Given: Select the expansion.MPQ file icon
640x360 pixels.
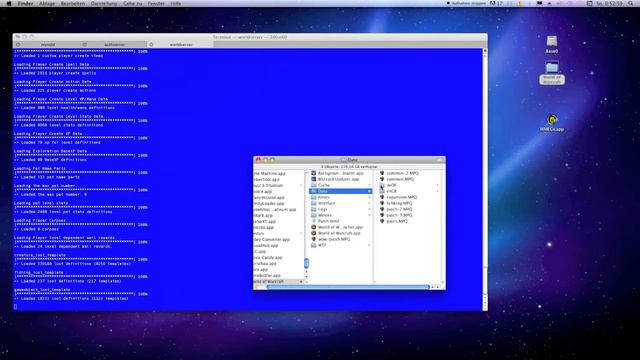Looking at the screenshot, I should click(382, 197).
